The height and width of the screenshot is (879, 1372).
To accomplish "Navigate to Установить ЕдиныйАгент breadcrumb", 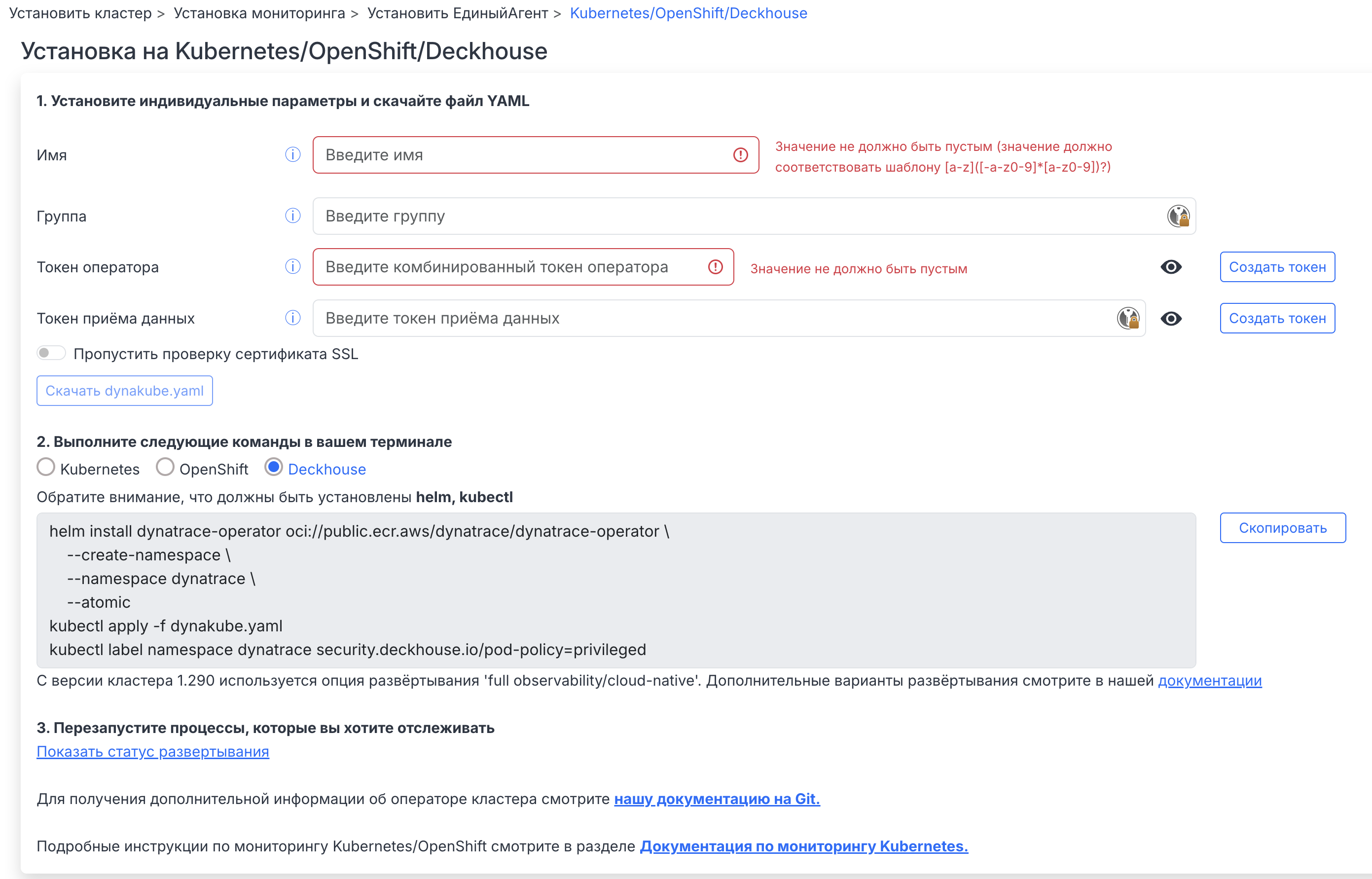I will 457,13.
